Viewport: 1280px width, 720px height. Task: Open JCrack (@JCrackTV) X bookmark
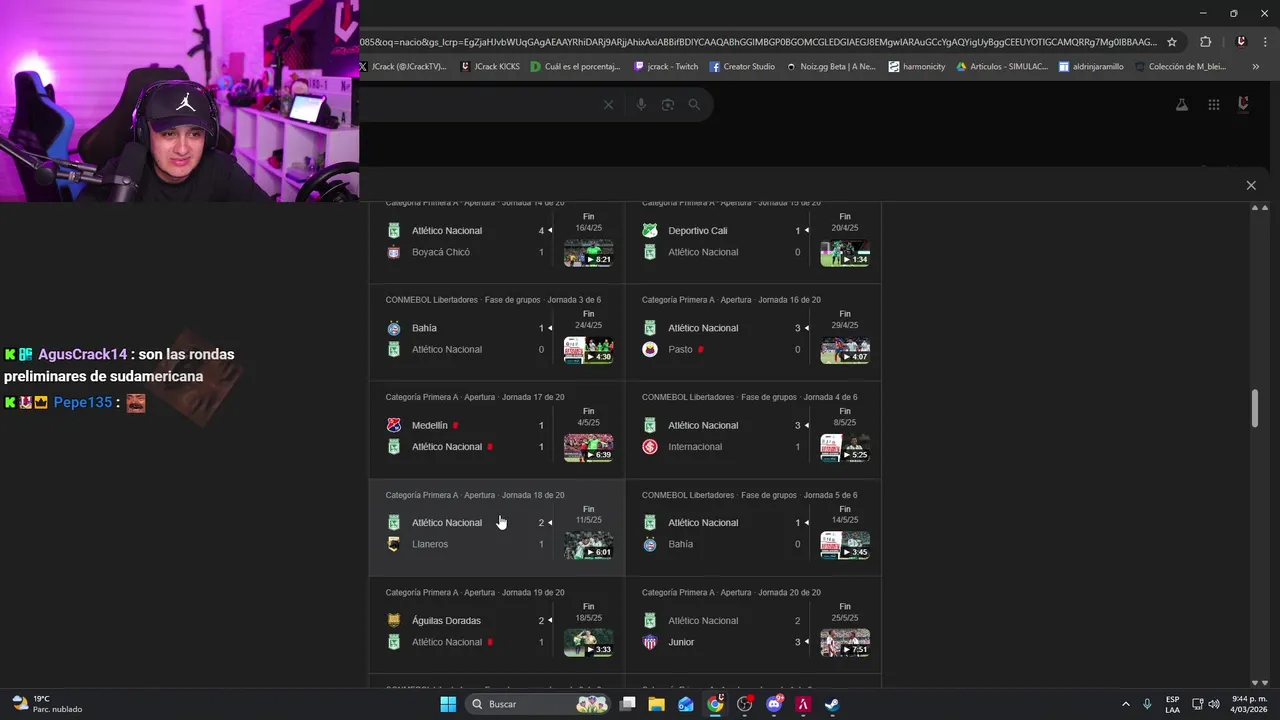click(403, 67)
